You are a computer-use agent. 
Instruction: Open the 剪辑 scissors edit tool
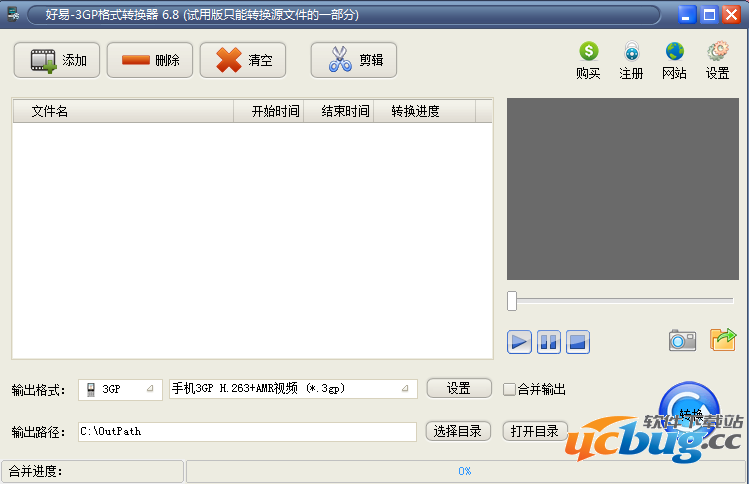(x=353, y=60)
